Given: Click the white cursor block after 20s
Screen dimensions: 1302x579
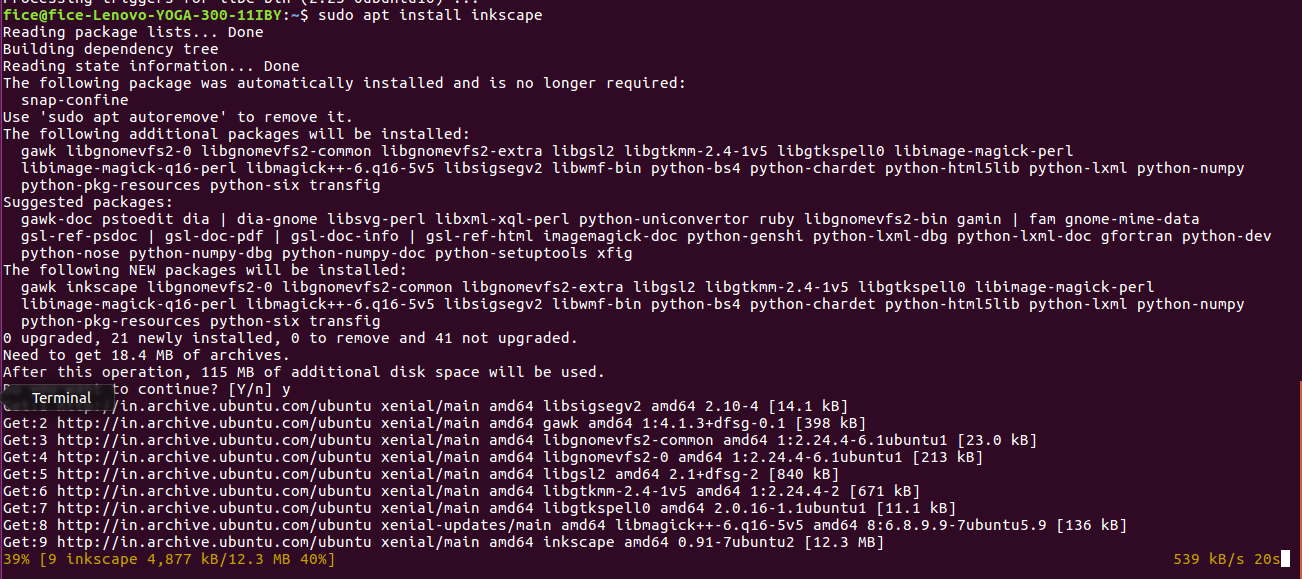Looking at the screenshot, I should pos(1285,559).
